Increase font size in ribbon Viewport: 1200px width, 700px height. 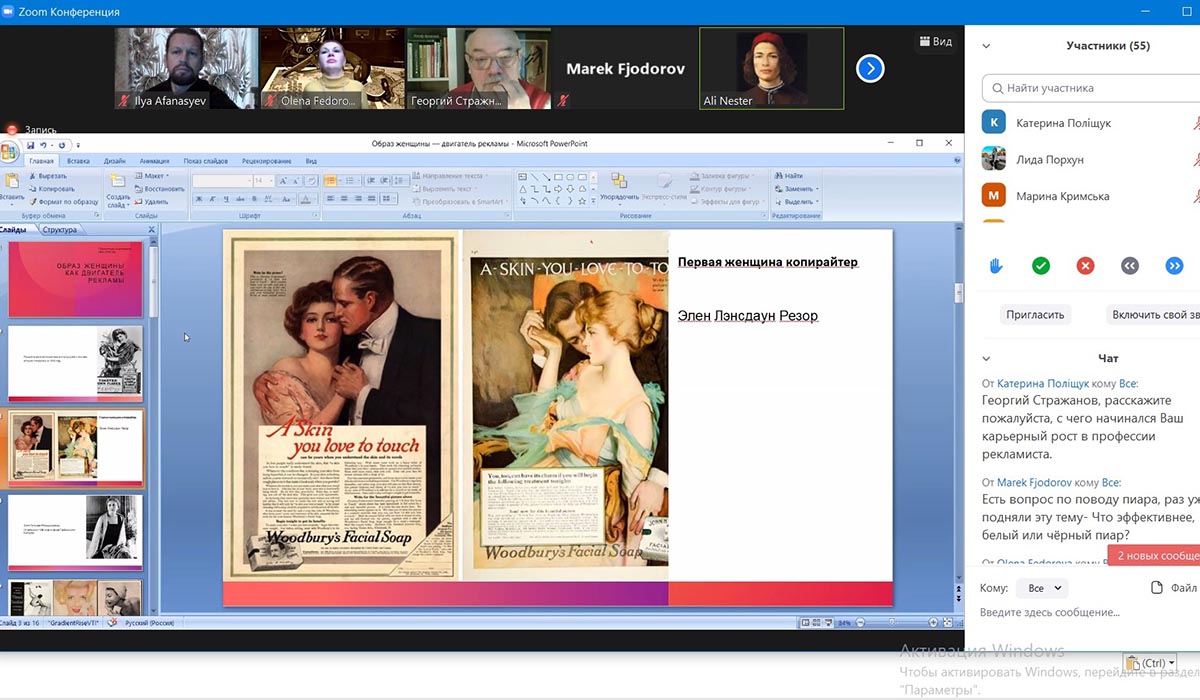[284, 181]
